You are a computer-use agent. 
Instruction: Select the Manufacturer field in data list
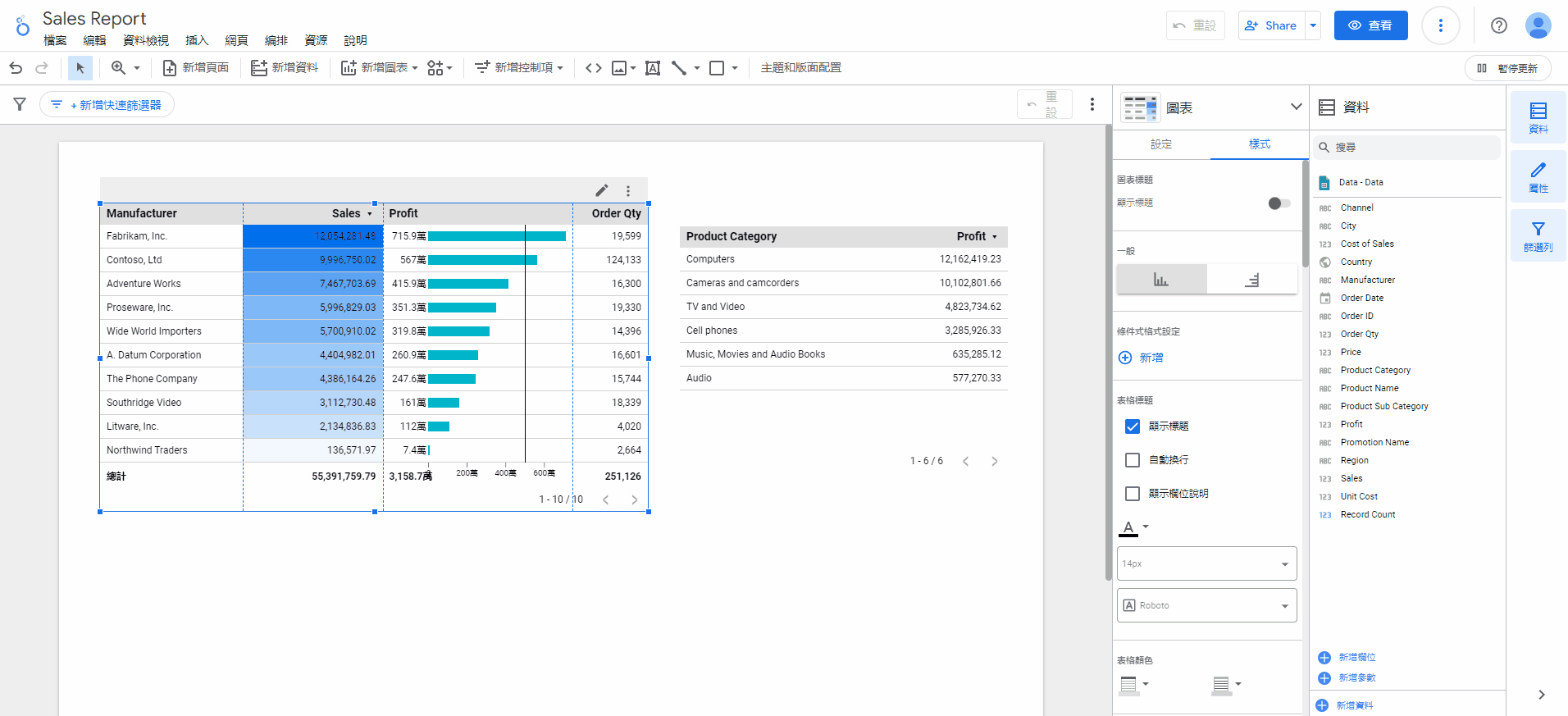click(x=1367, y=280)
